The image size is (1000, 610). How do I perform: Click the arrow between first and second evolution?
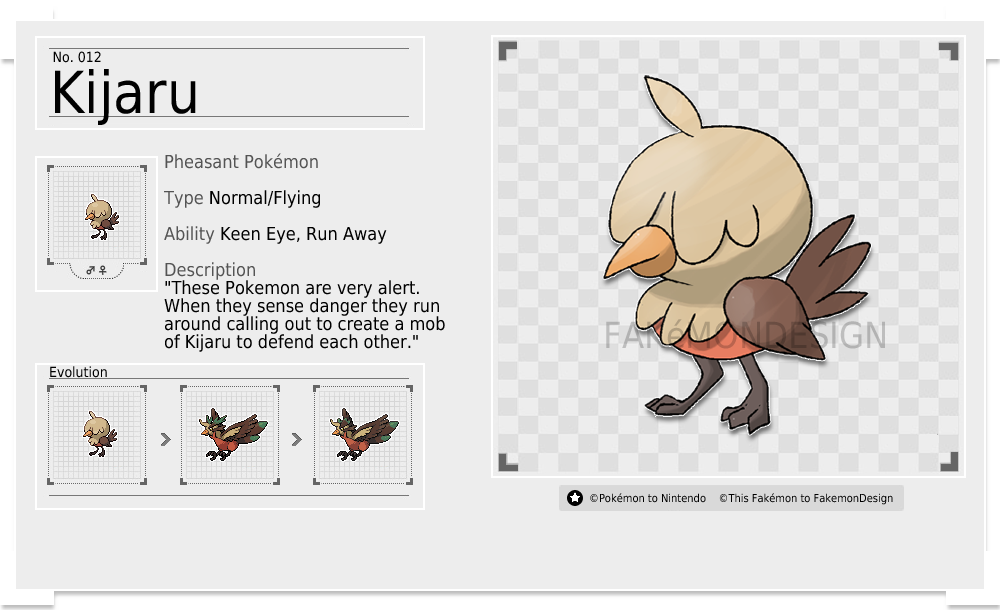click(165, 440)
